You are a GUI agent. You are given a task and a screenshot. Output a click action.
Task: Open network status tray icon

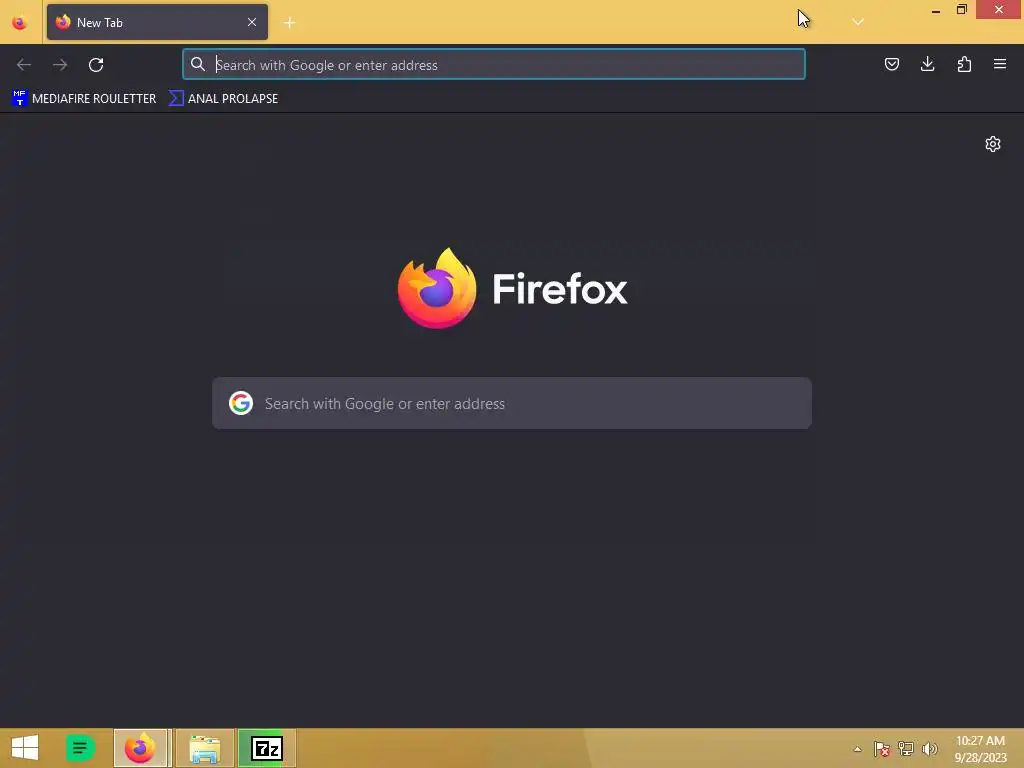click(x=906, y=748)
